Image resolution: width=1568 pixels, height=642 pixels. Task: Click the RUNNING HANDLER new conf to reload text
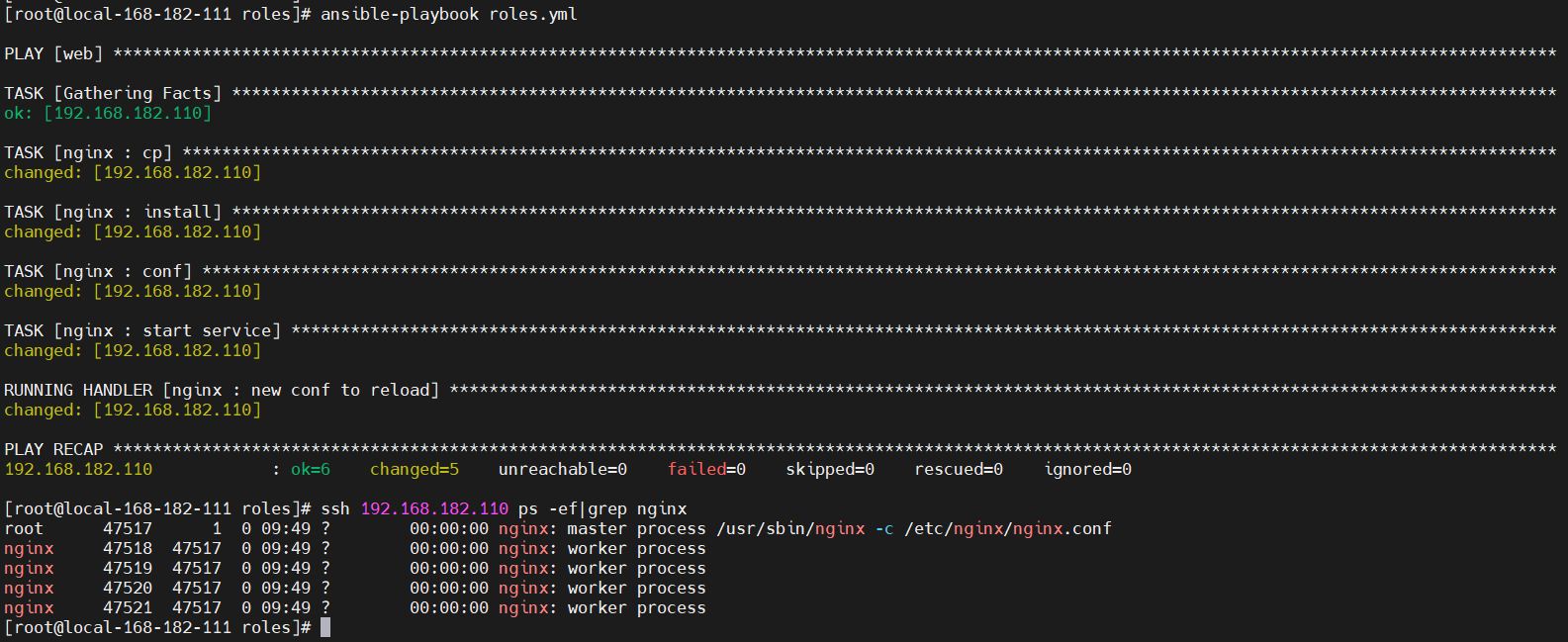pyautogui.click(x=222, y=390)
